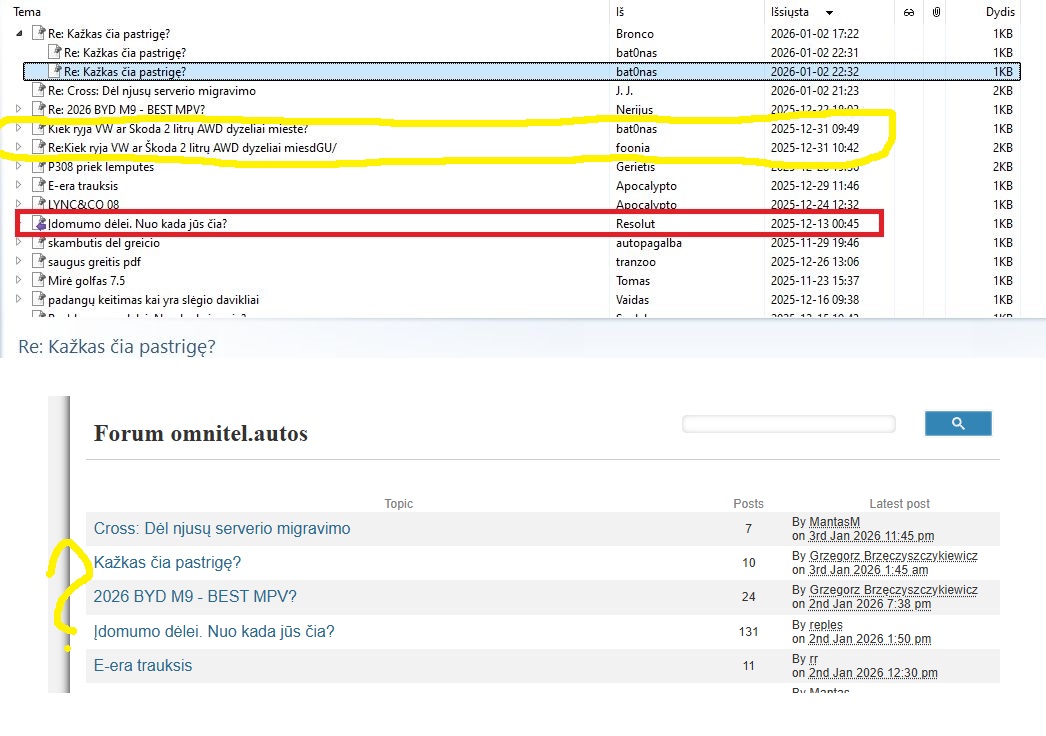Click message icon next to 'skambutis del greicio'
The image size is (1046, 736).
[39, 243]
